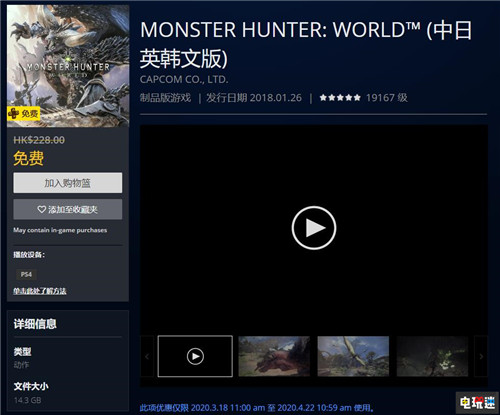Image resolution: width=500 pixels, height=415 pixels.
Task: Click the PS Plus 免费 badge
Action: click(23, 114)
